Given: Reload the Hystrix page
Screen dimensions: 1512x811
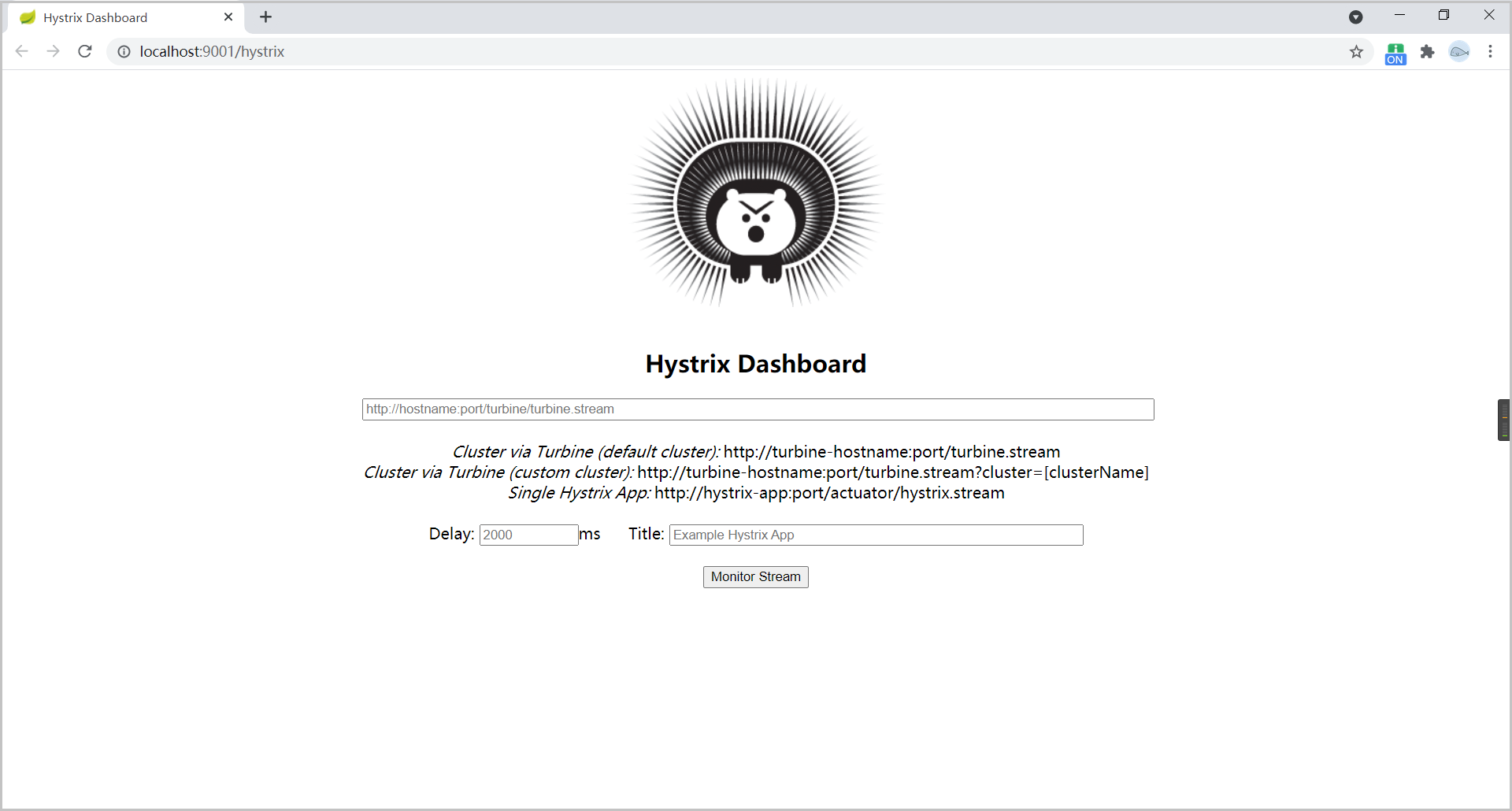Looking at the screenshot, I should pyautogui.click(x=85, y=51).
